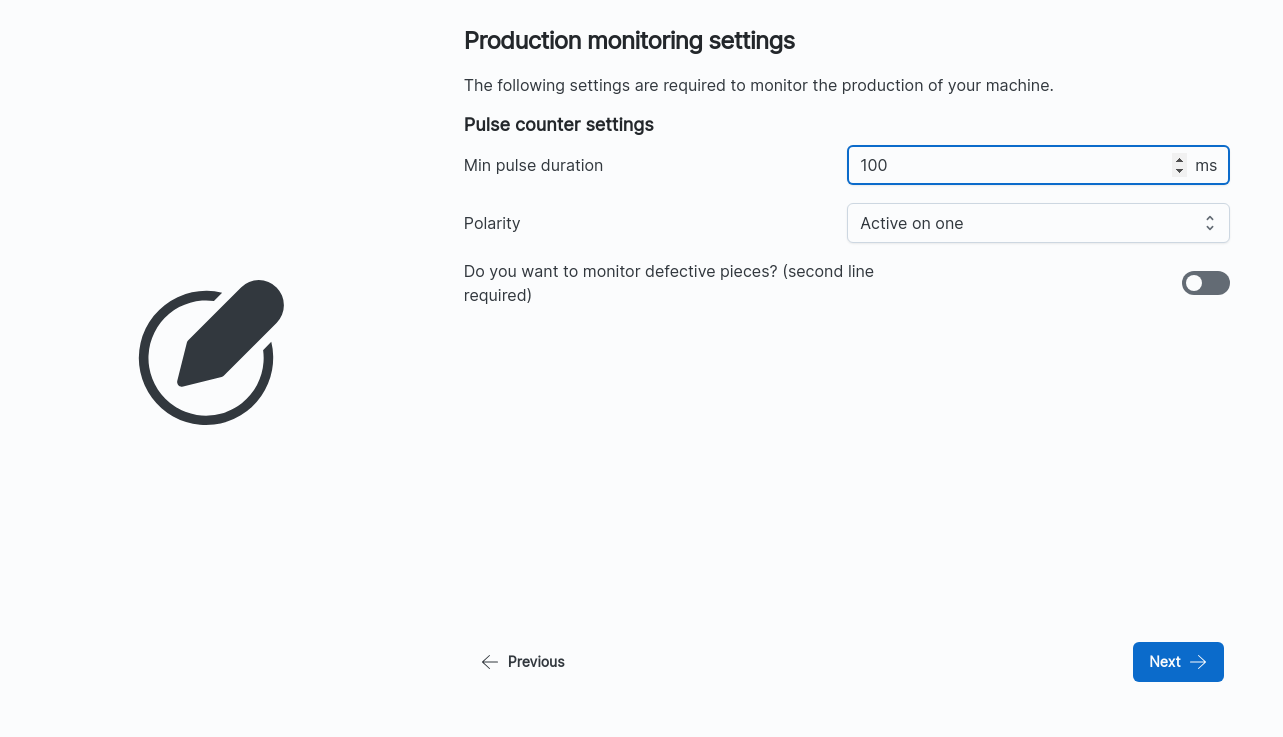The height and width of the screenshot is (737, 1283).
Task: Click the ms unit label
Action: [x=1206, y=165]
